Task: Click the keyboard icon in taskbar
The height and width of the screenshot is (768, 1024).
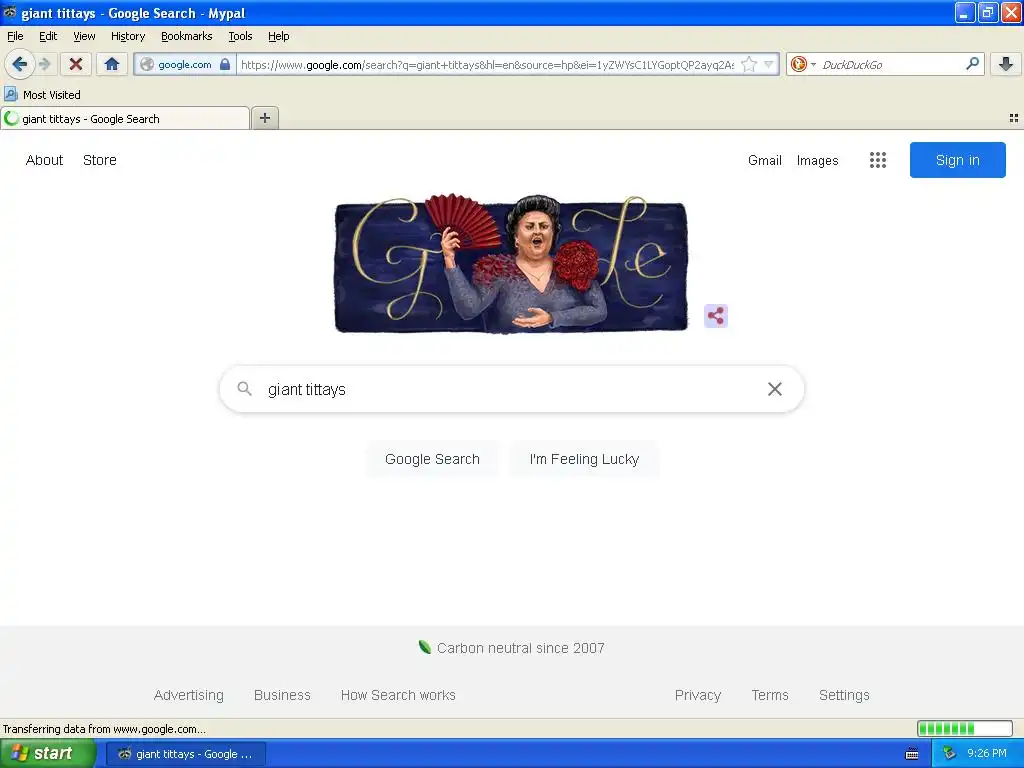Action: click(x=912, y=754)
